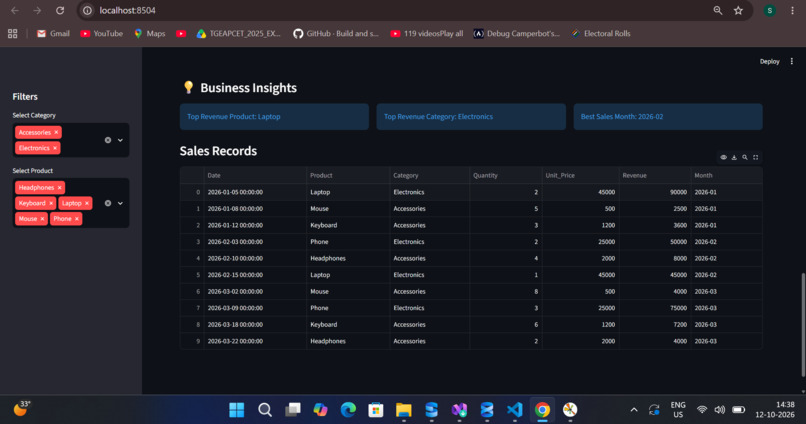
Task: Remove the Laptop product tag
Action: 87,204
